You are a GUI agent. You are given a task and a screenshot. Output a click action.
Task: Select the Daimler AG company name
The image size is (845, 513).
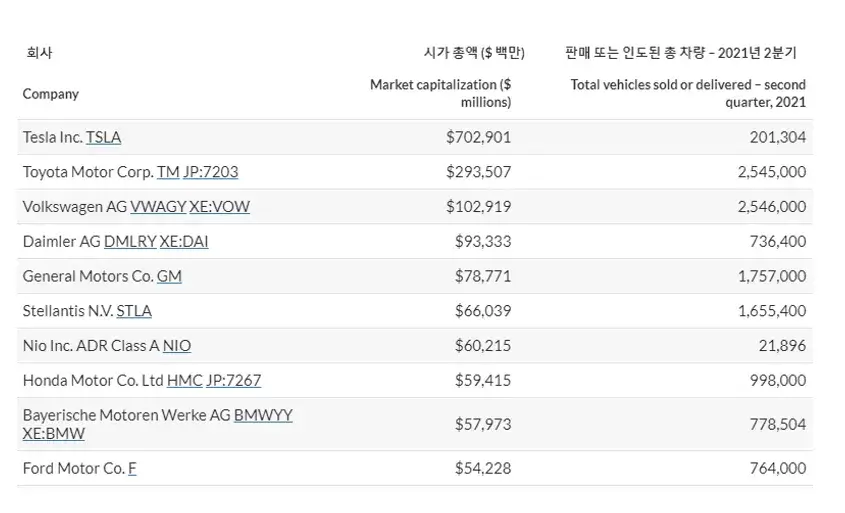tap(61, 241)
